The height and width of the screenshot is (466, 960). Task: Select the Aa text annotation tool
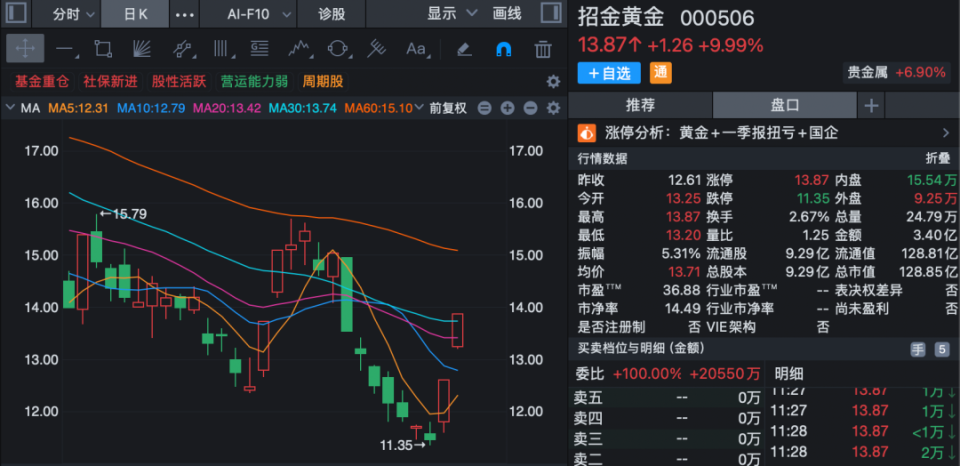tap(416, 49)
